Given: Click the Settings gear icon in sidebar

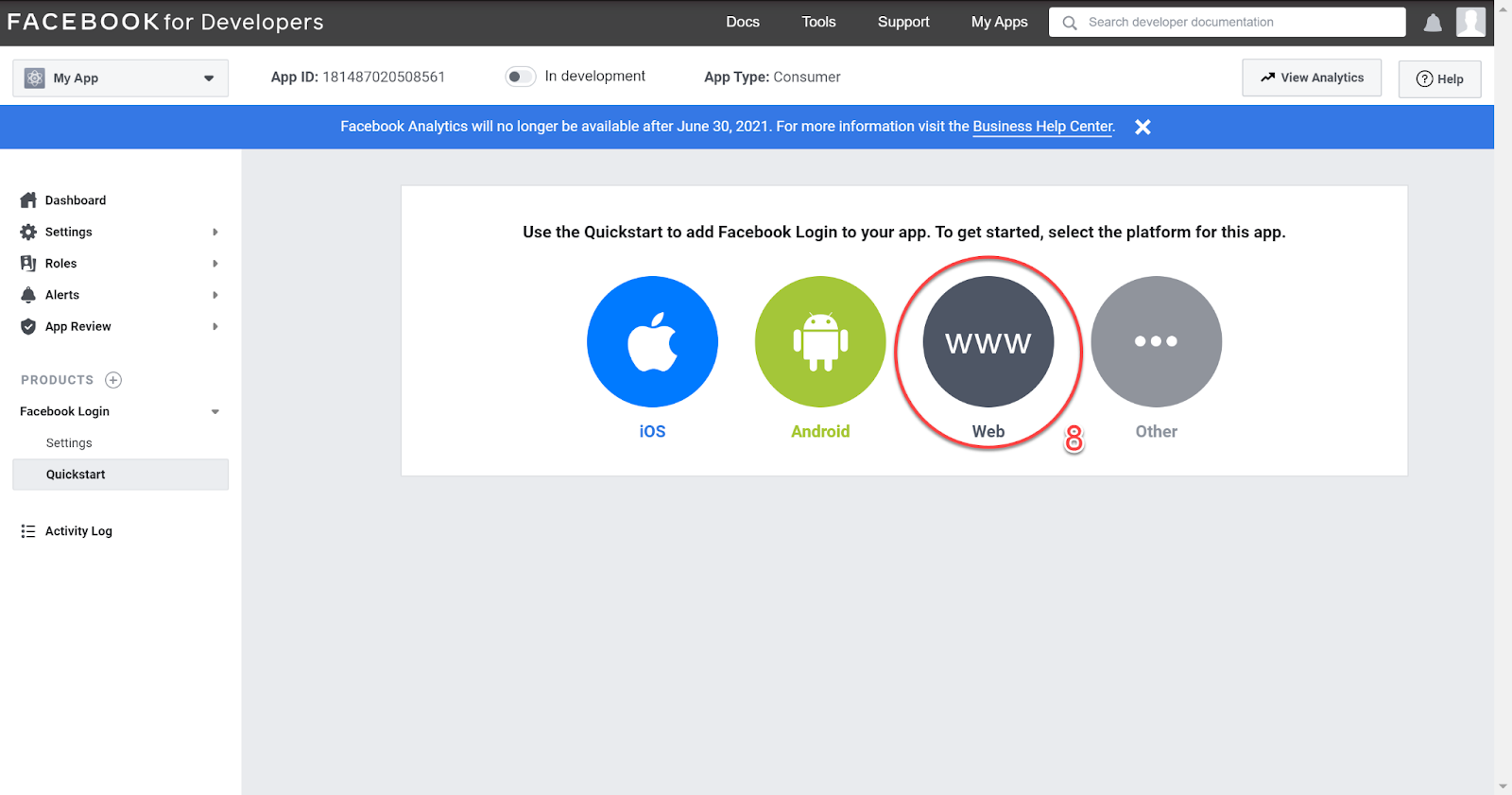Looking at the screenshot, I should pos(28,232).
